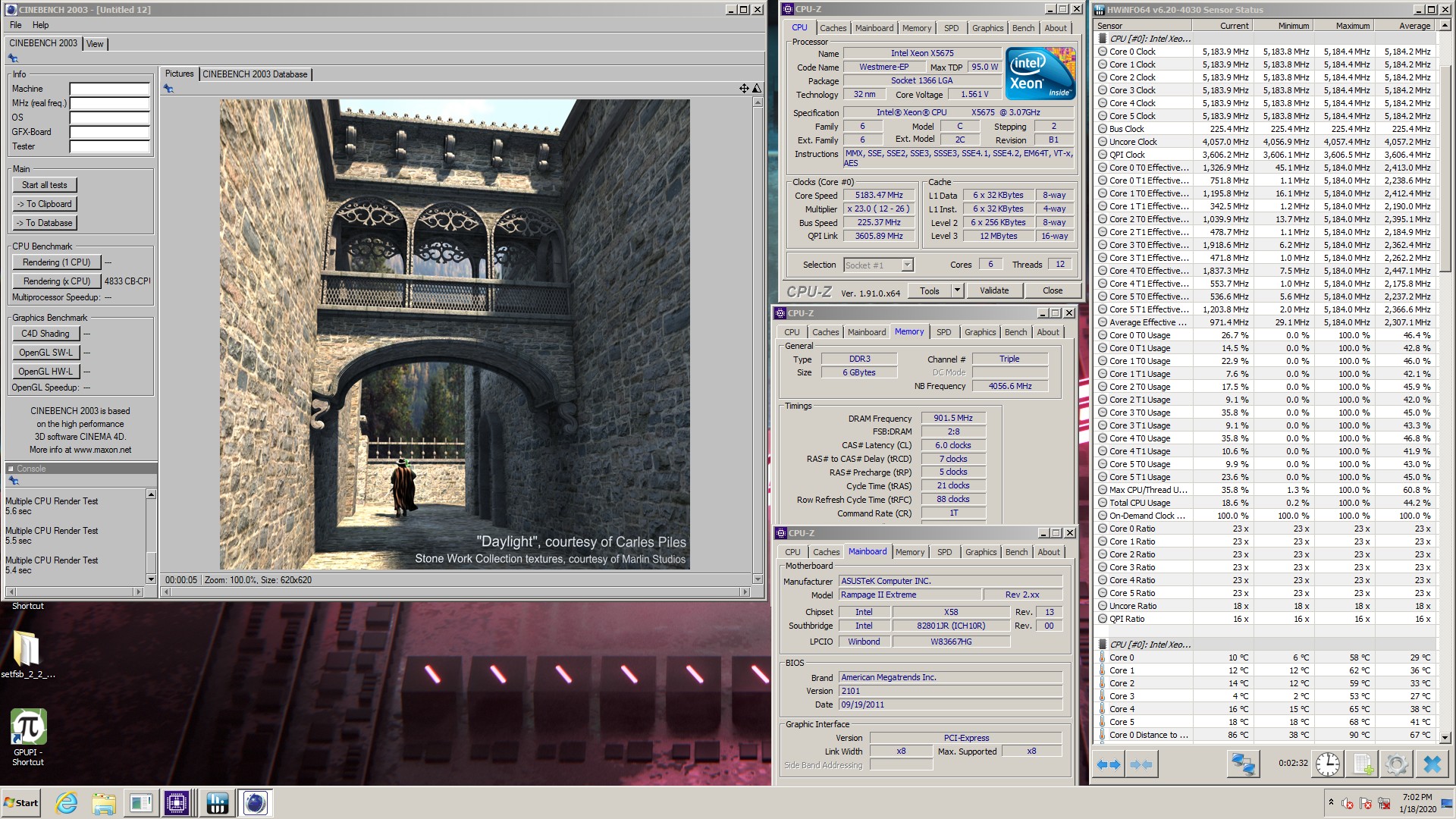Start HWiNFO sensor logging sheet icon
This screenshot has width=1456, height=819.
coord(1362,764)
